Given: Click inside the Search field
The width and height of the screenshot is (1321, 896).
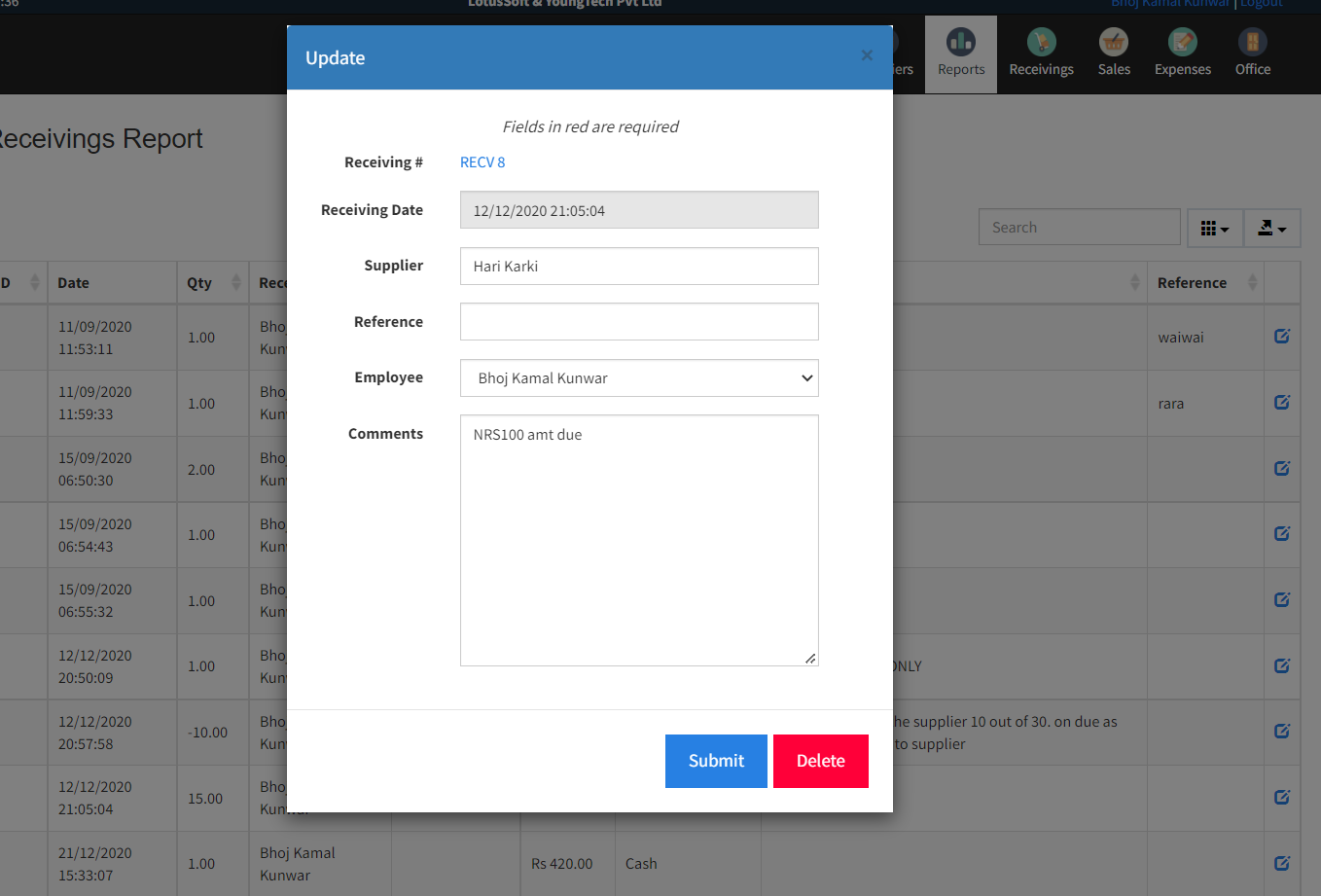Looking at the screenshot, I should click(1079, 227).
